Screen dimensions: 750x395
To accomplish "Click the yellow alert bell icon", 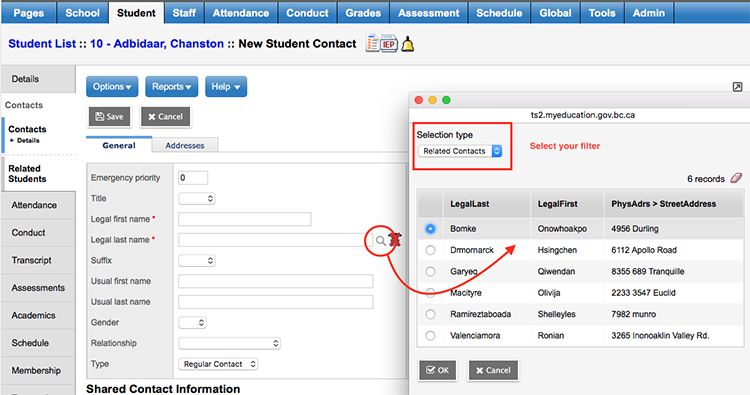I will pyautogui.click(x=408, y=44).
